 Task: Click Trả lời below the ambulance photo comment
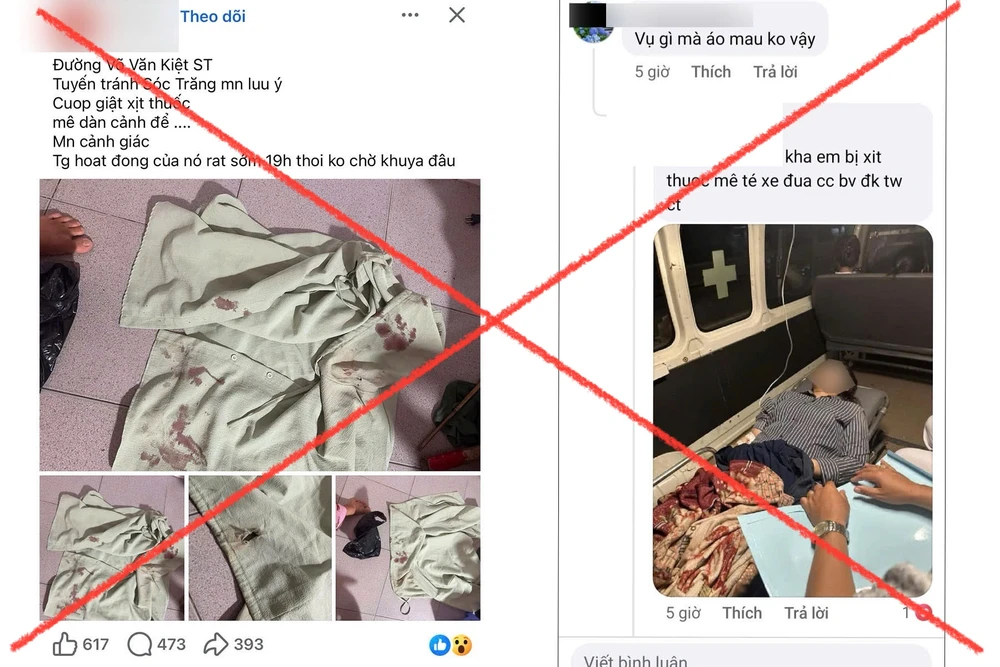coord(806,613)
